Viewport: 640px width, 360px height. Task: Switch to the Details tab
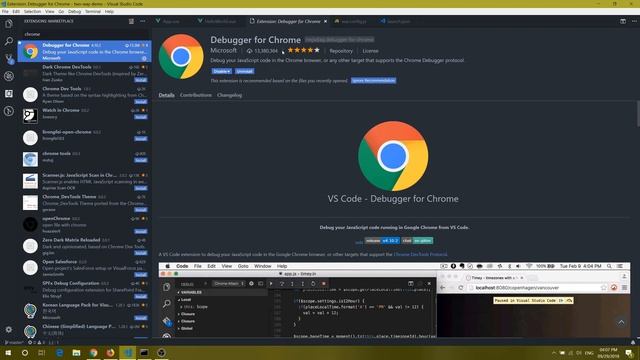[x=167, y=95]
